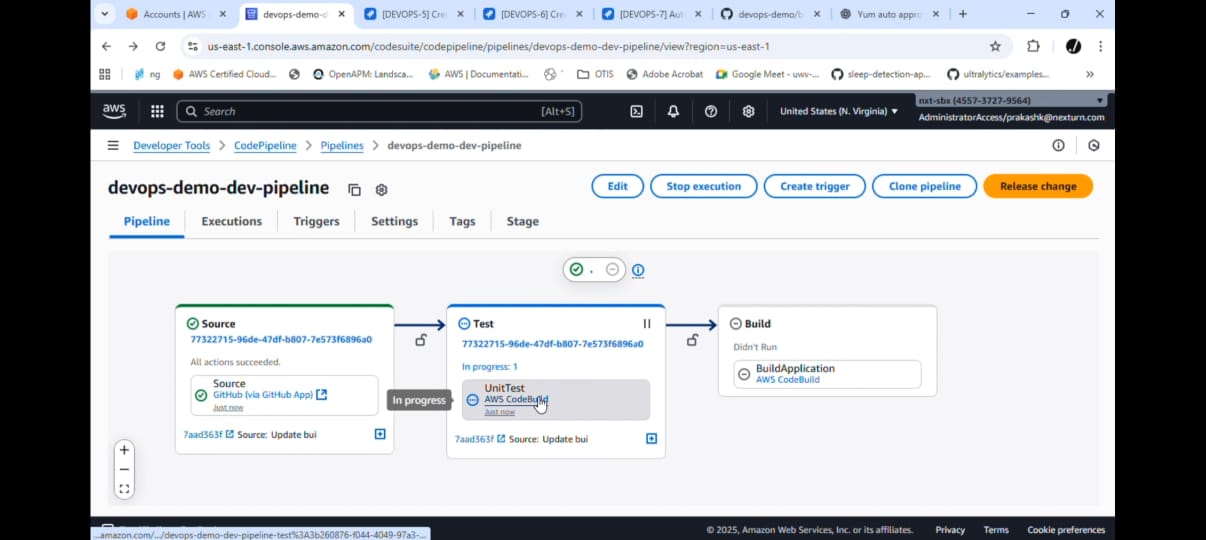Open the AWS help question-mark menu

coord(711,111)
